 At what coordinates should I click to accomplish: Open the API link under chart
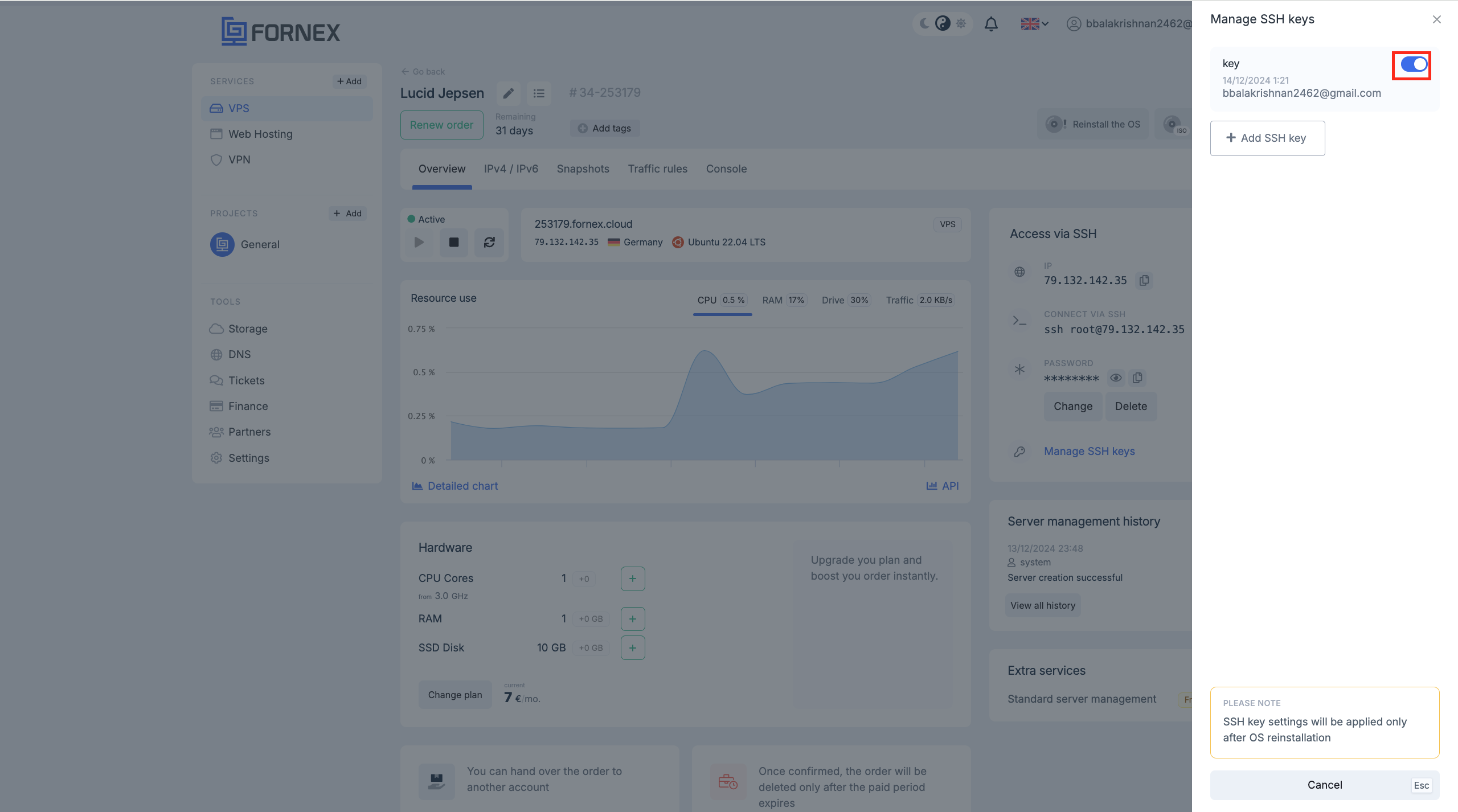tap(943, 486)
